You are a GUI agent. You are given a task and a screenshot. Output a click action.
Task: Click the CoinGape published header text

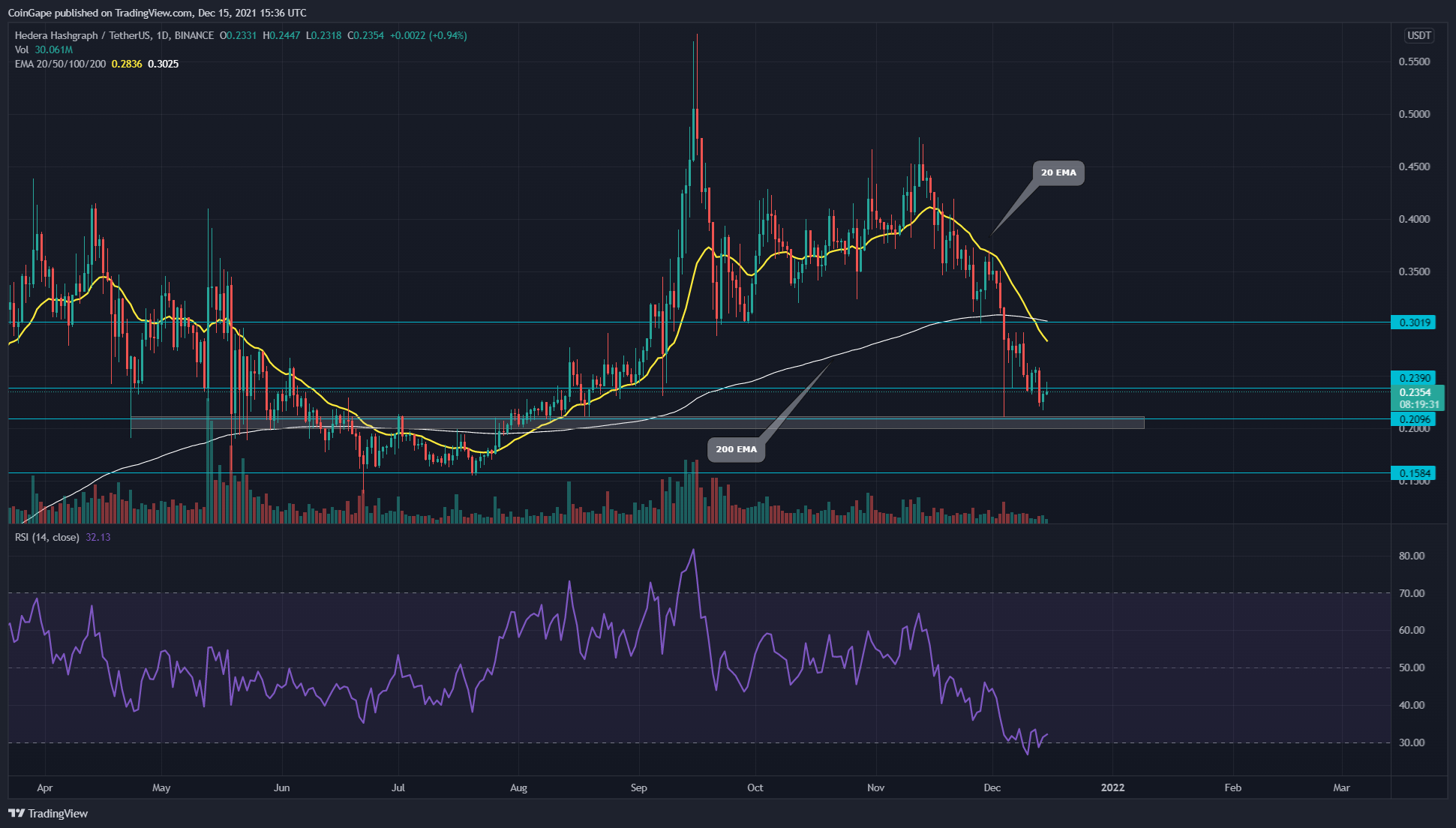[x=157, y=13]
